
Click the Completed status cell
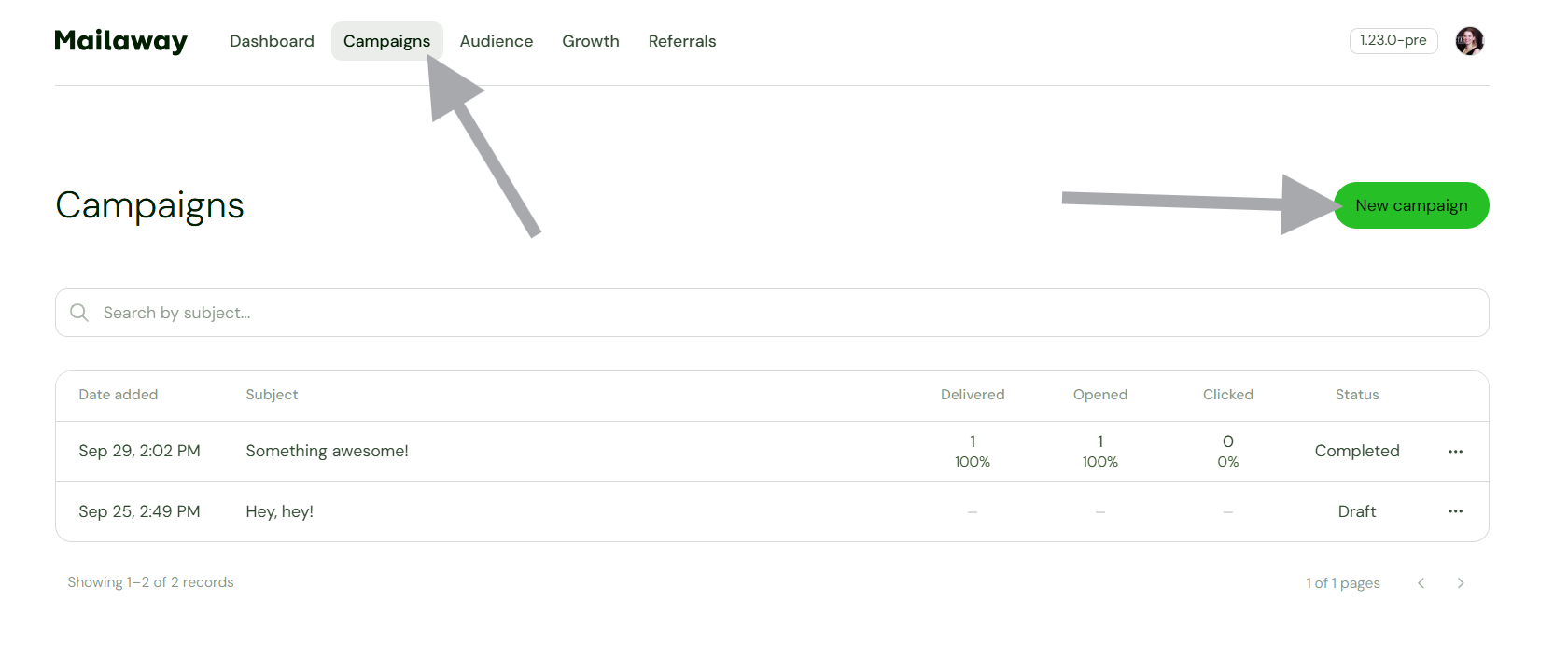pos(1357,451)
